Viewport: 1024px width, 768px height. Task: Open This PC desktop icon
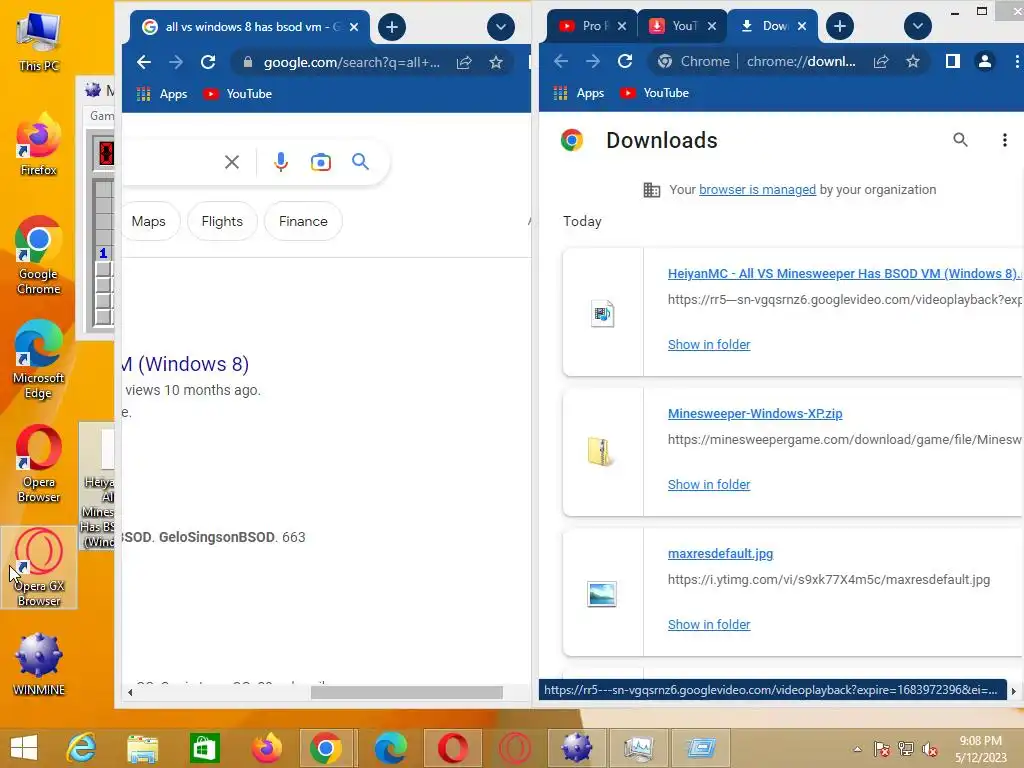(x=39, y=42)
